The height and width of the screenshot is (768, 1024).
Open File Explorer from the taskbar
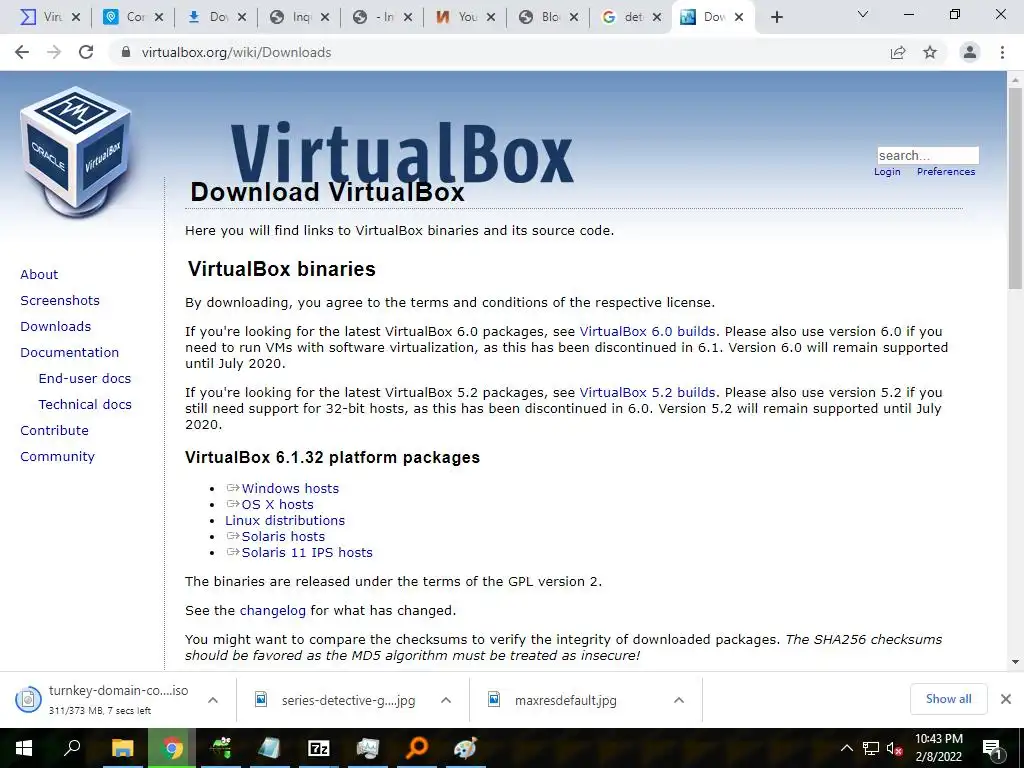[122, 748]
